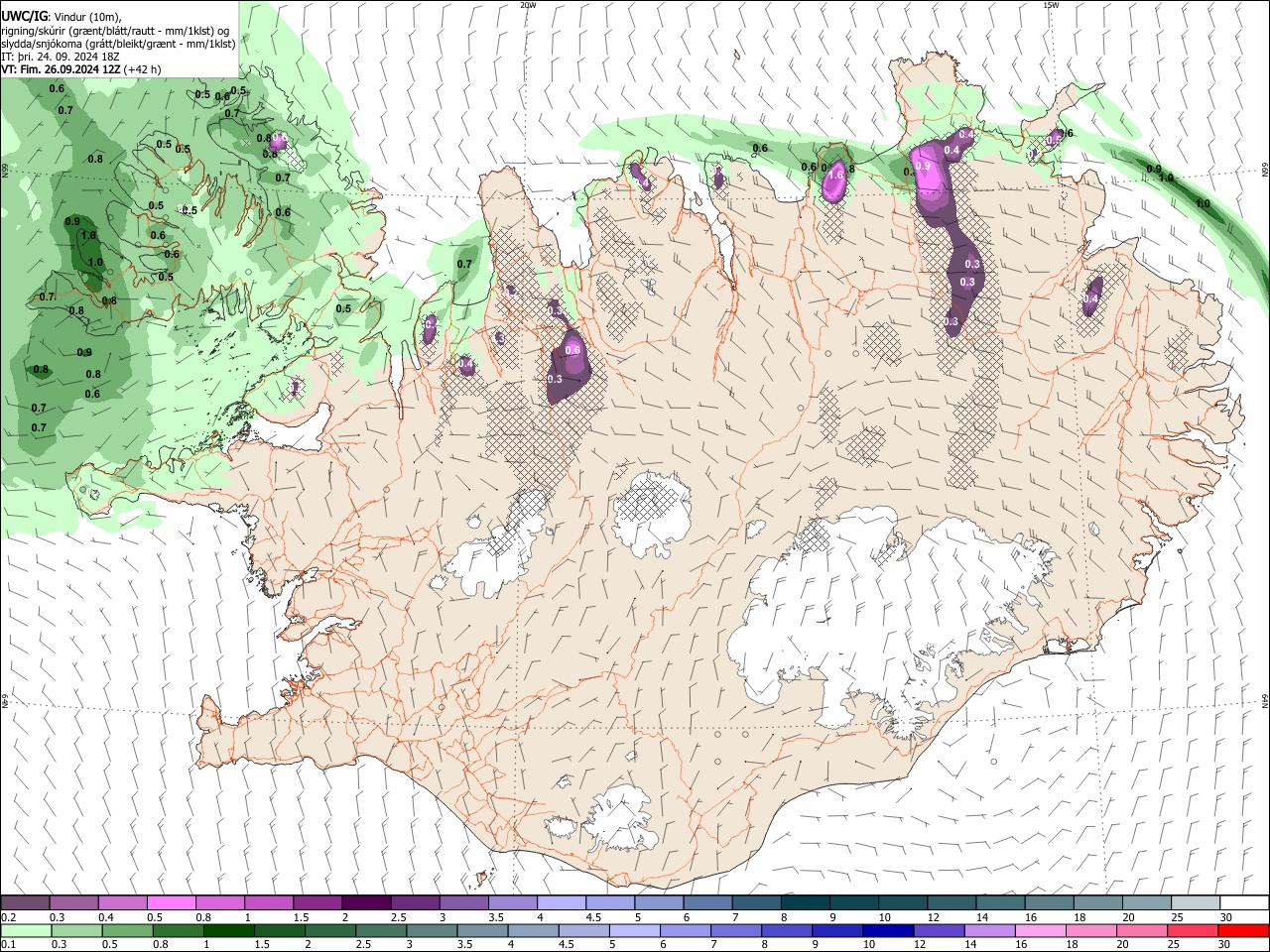
Task: Click the violet 12 rain legend swatch
Action: coord(938,931)
